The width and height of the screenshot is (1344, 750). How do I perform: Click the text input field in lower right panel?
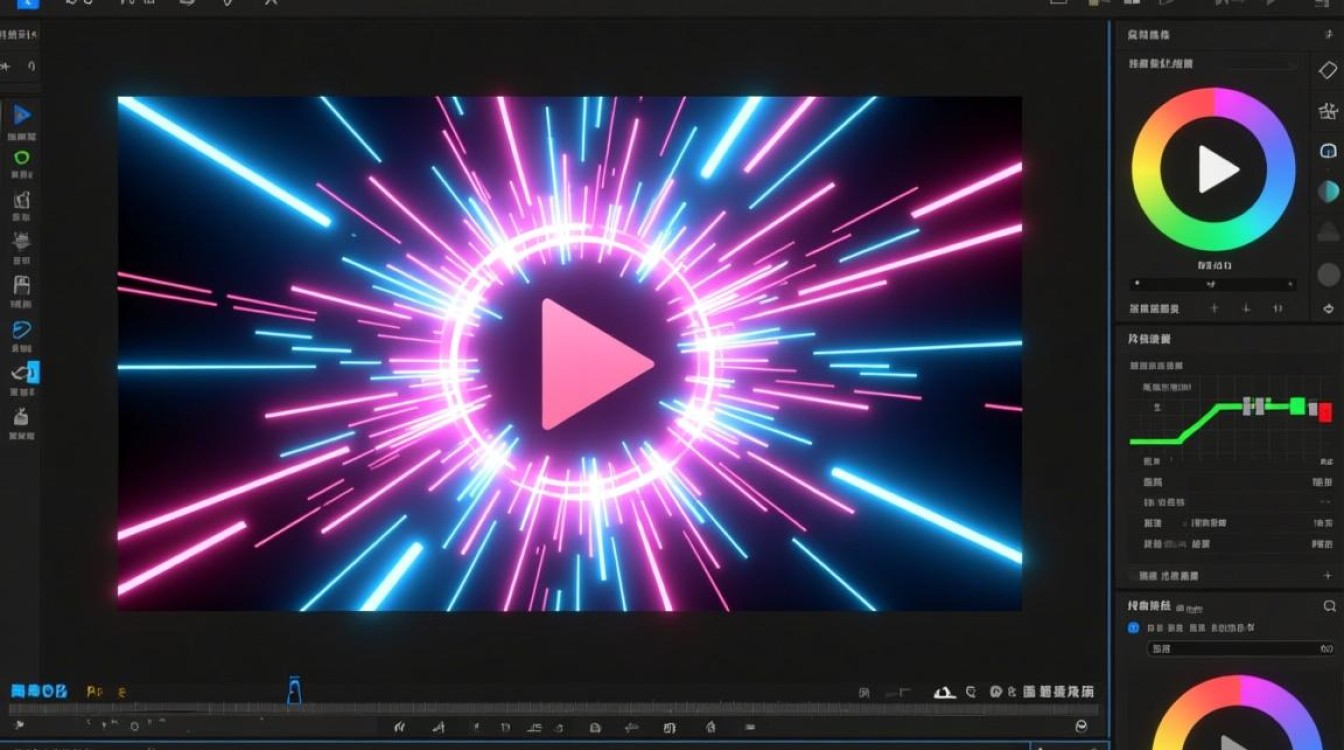(1240, 650)
